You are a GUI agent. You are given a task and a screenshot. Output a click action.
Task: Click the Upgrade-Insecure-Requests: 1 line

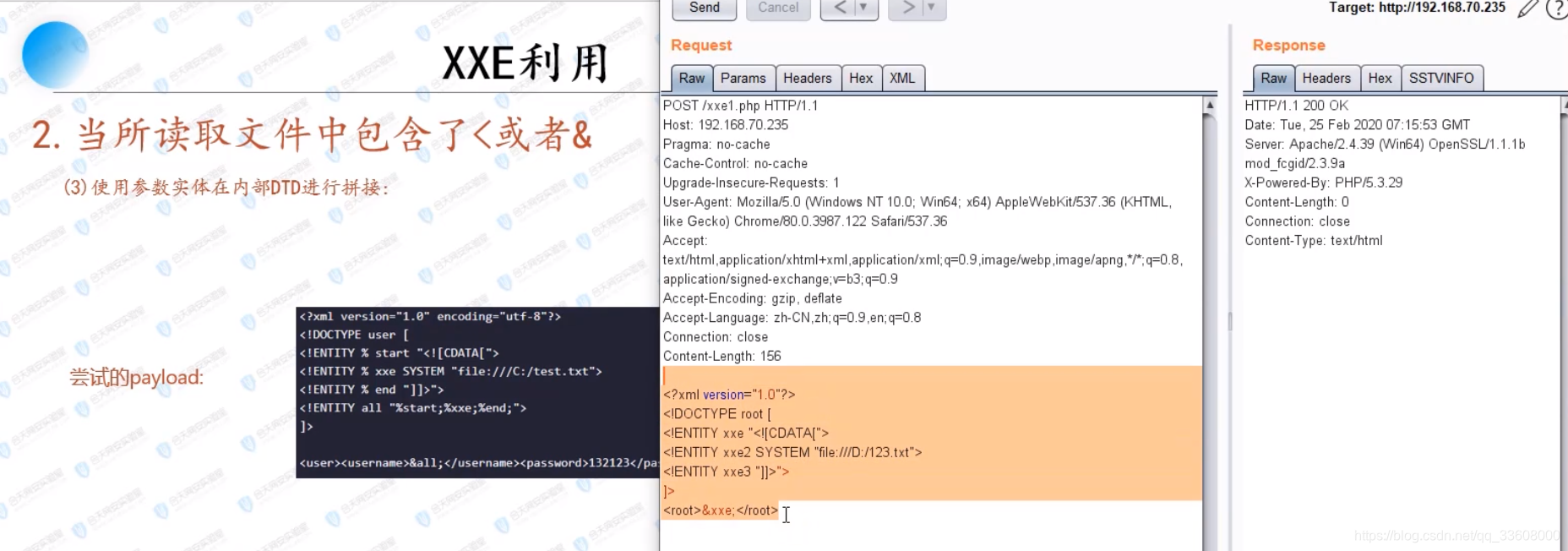pos(751,183)
